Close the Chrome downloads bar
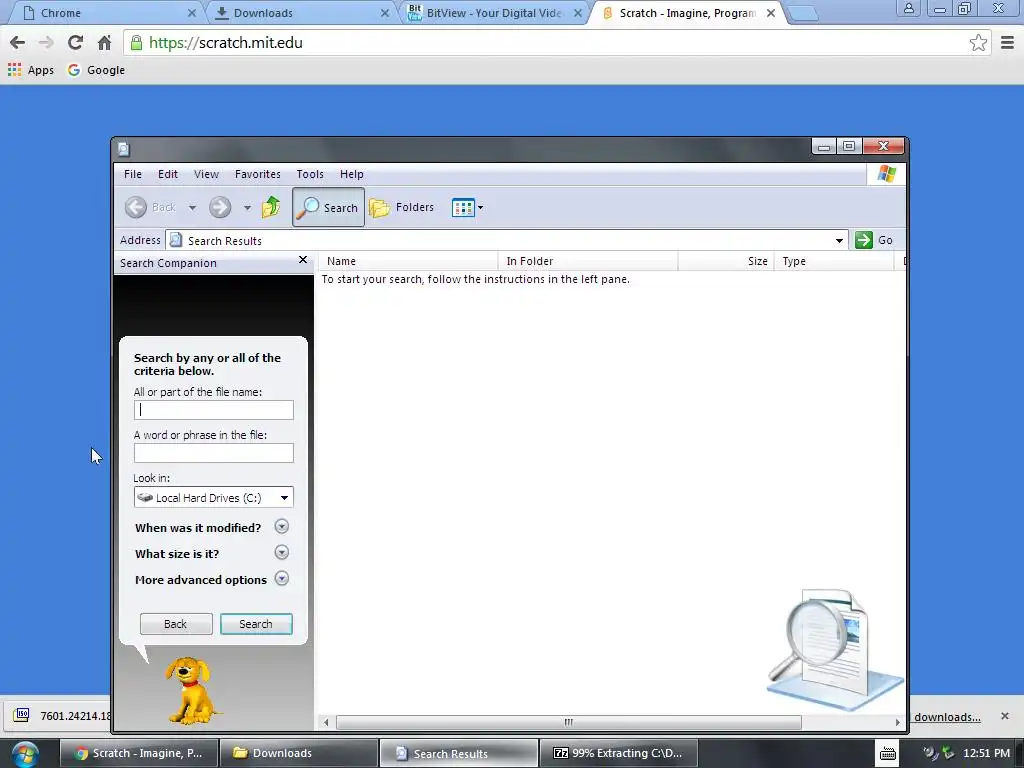 tap(1005, 716)
